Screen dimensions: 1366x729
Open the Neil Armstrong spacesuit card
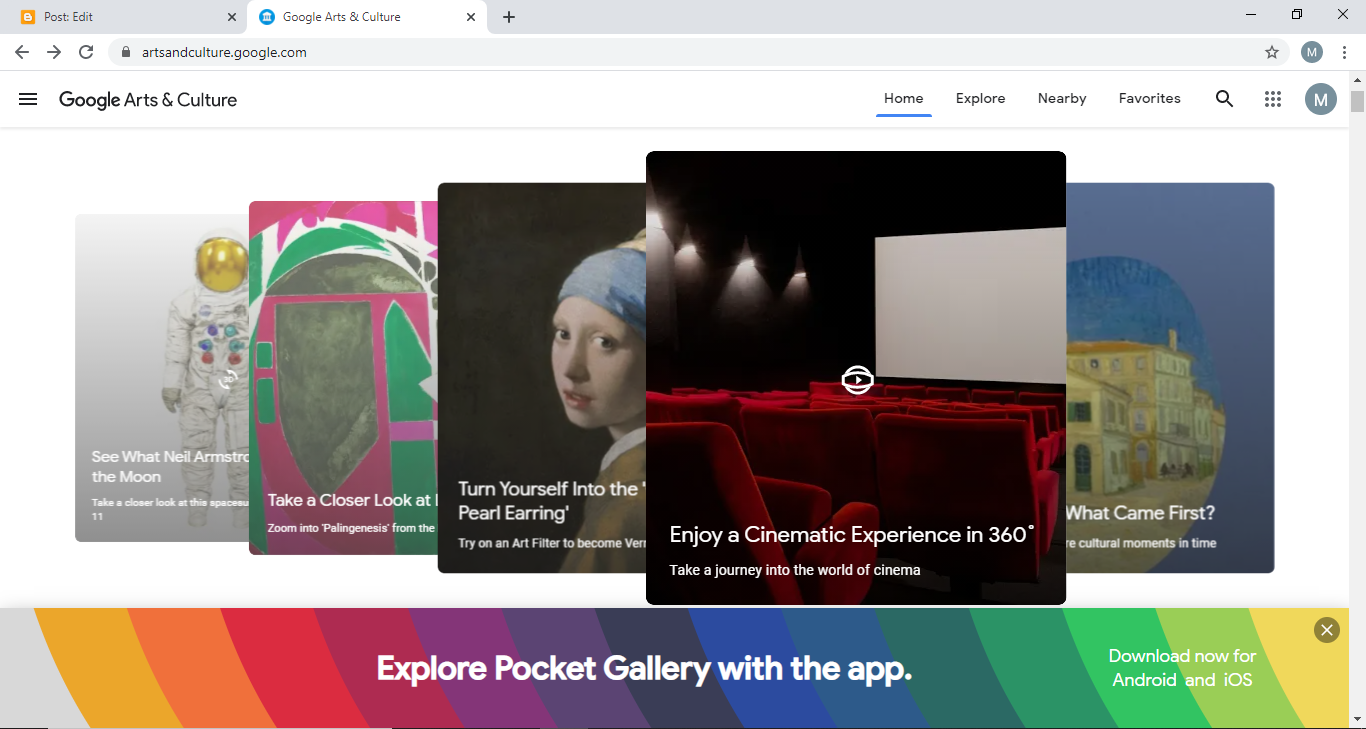pos(162,378)
